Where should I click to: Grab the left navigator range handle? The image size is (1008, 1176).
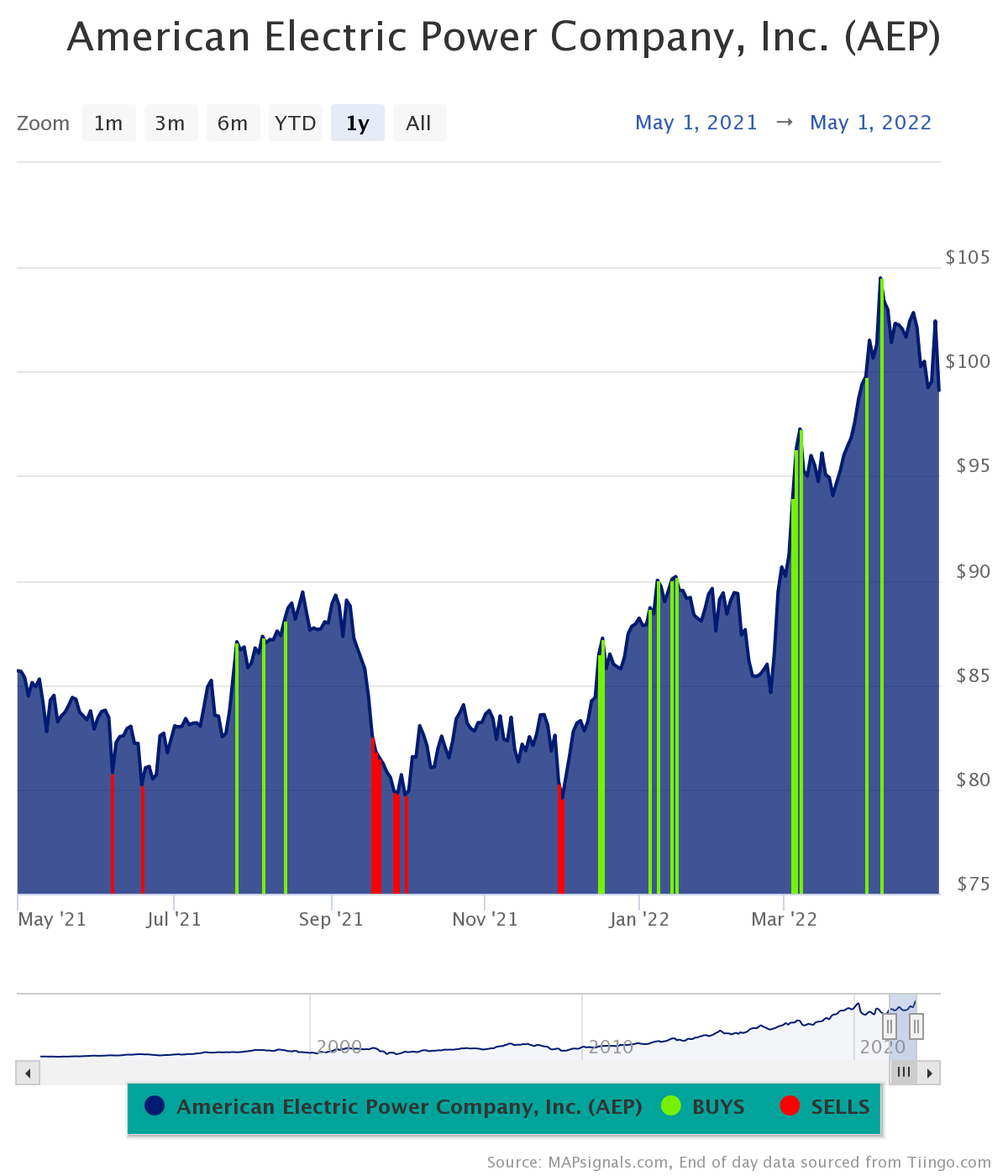coord(890,1026)
